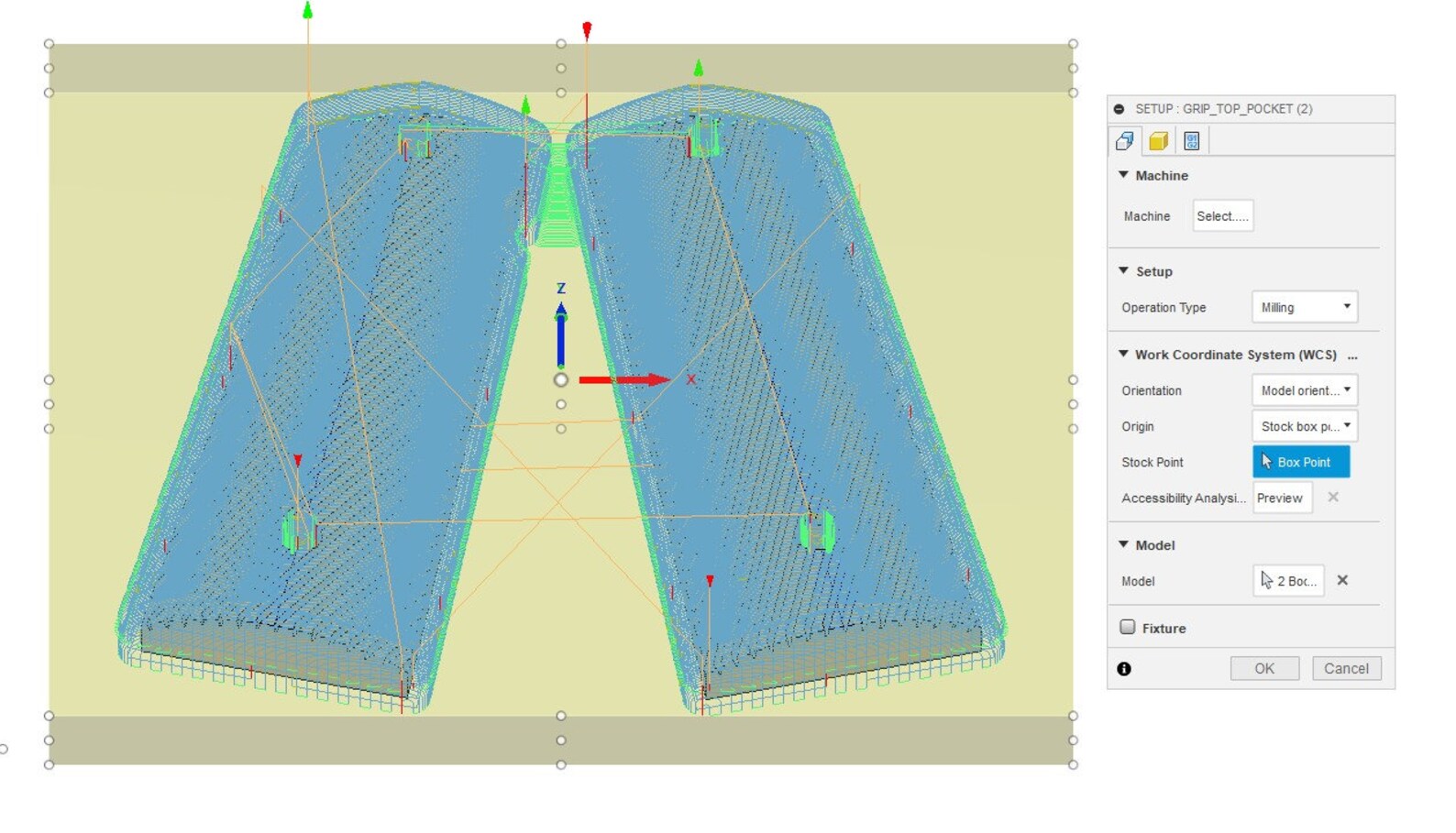1456x833 pixels.
Task: Enable the Fixture checkbox
Action: [x=1128, y=628]
